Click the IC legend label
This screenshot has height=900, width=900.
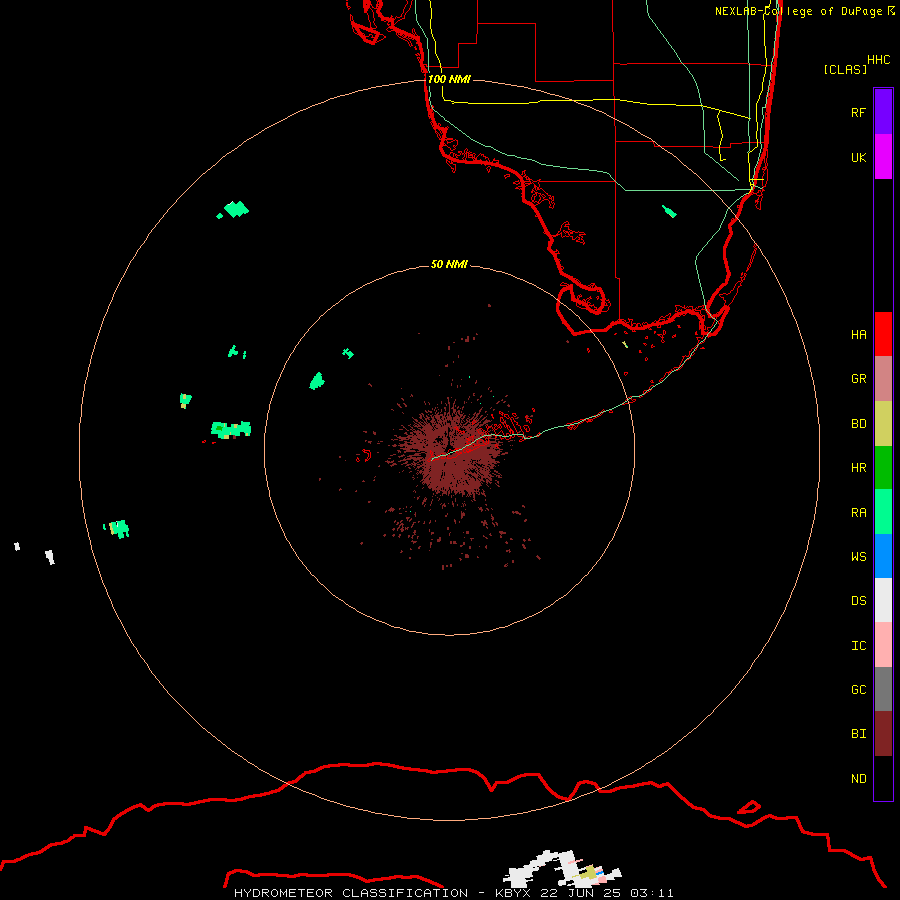click(858, 646)
